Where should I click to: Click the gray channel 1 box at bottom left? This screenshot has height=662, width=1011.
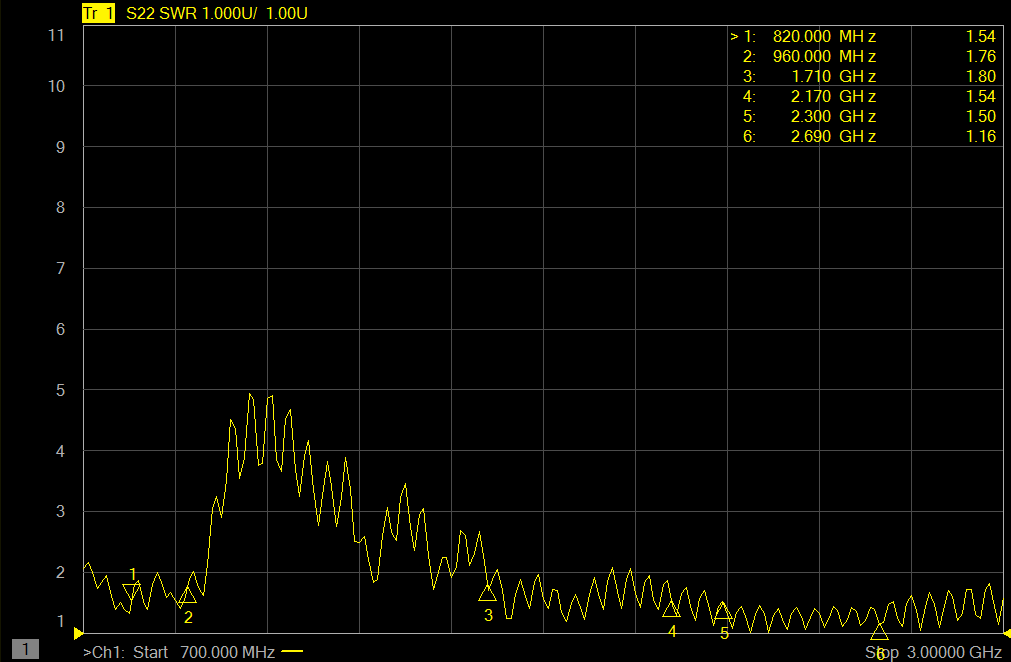[x=25, y=649]
